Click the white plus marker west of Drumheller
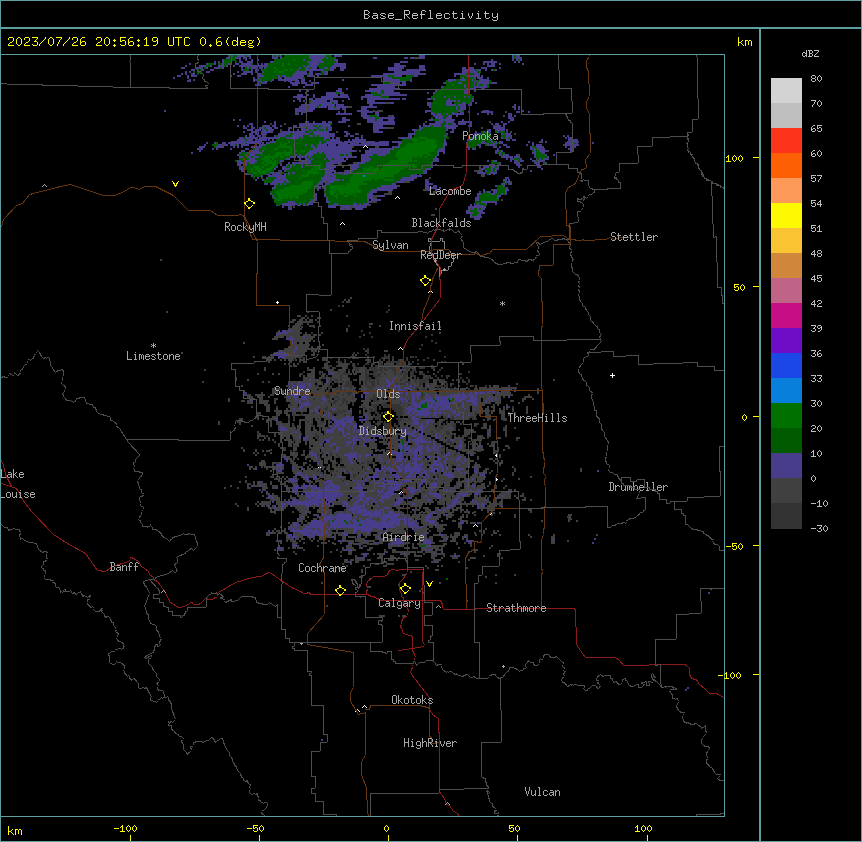Screen dimensions: 862x842 click(612, 375)
